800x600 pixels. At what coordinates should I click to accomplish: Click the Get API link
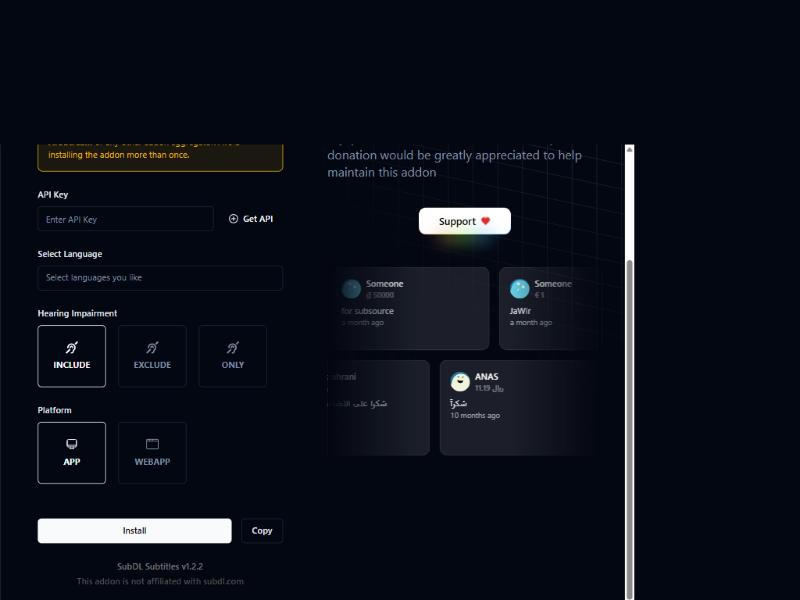click(251, 219)
